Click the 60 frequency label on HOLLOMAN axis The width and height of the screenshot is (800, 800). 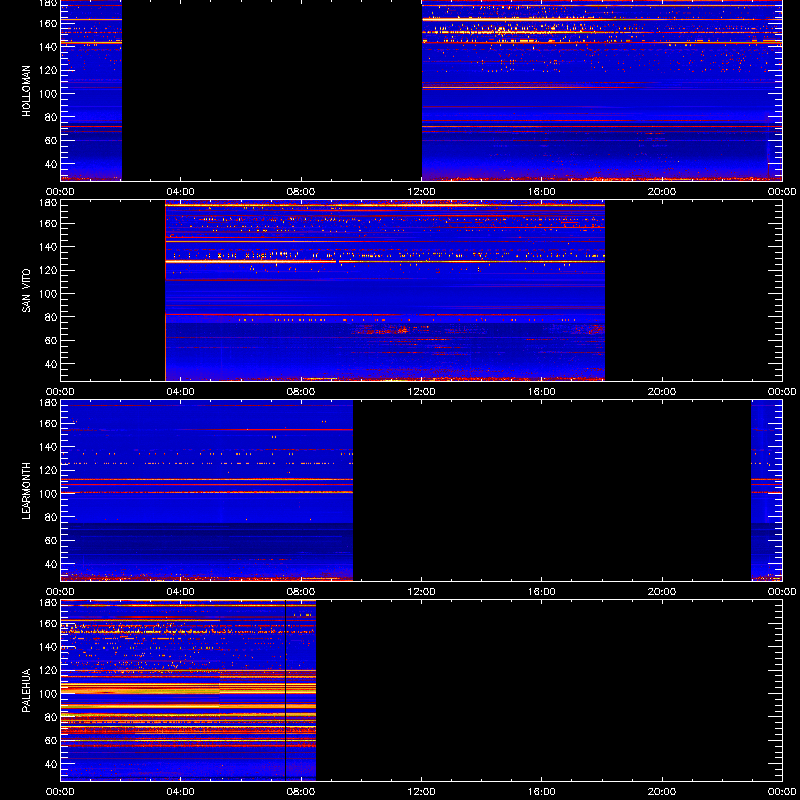pos(52,140)
